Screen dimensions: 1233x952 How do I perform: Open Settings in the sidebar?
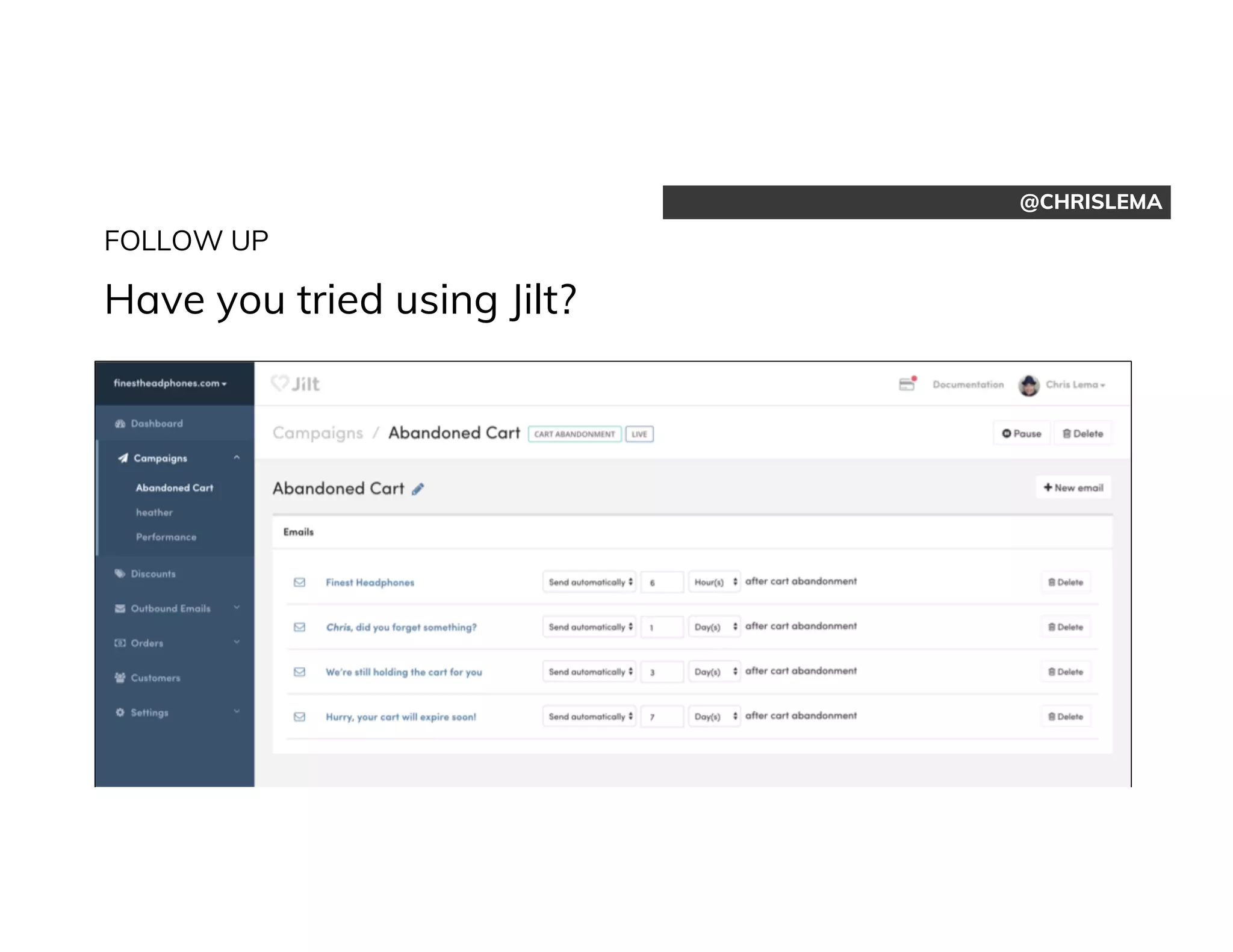pos(150,712)
